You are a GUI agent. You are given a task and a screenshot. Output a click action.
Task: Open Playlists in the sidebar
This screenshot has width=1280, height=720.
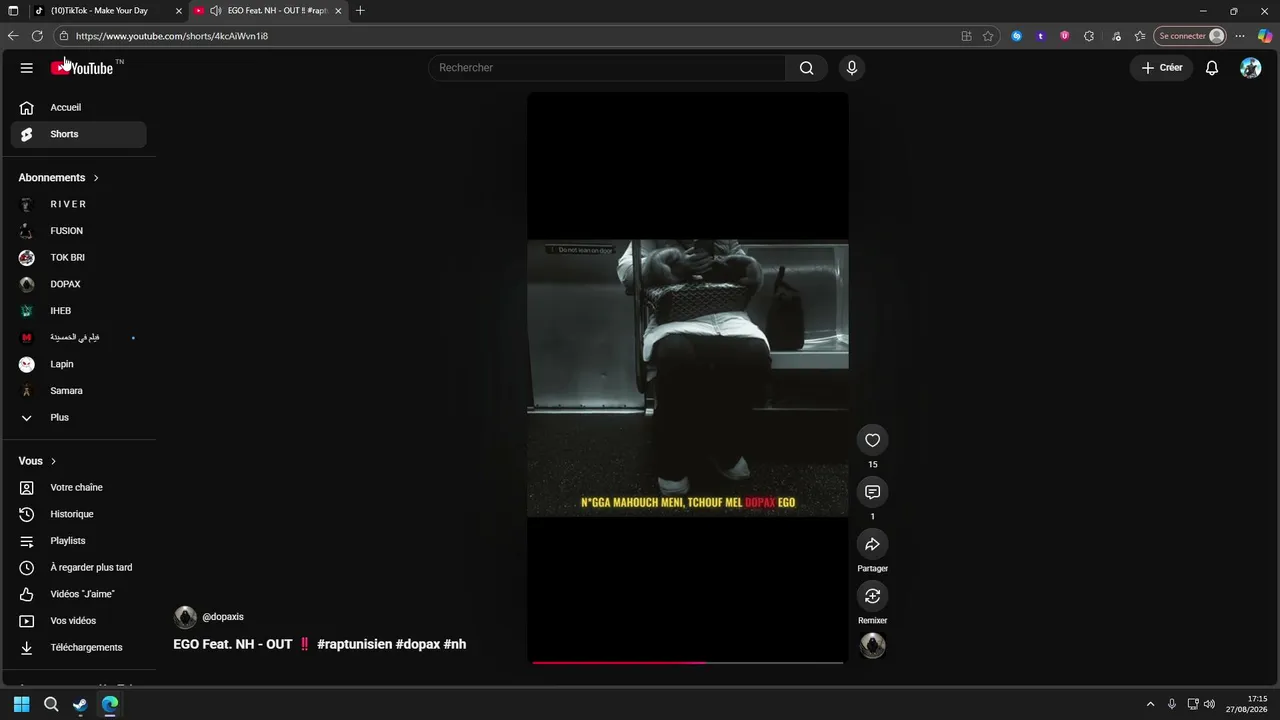pos(78,541)
